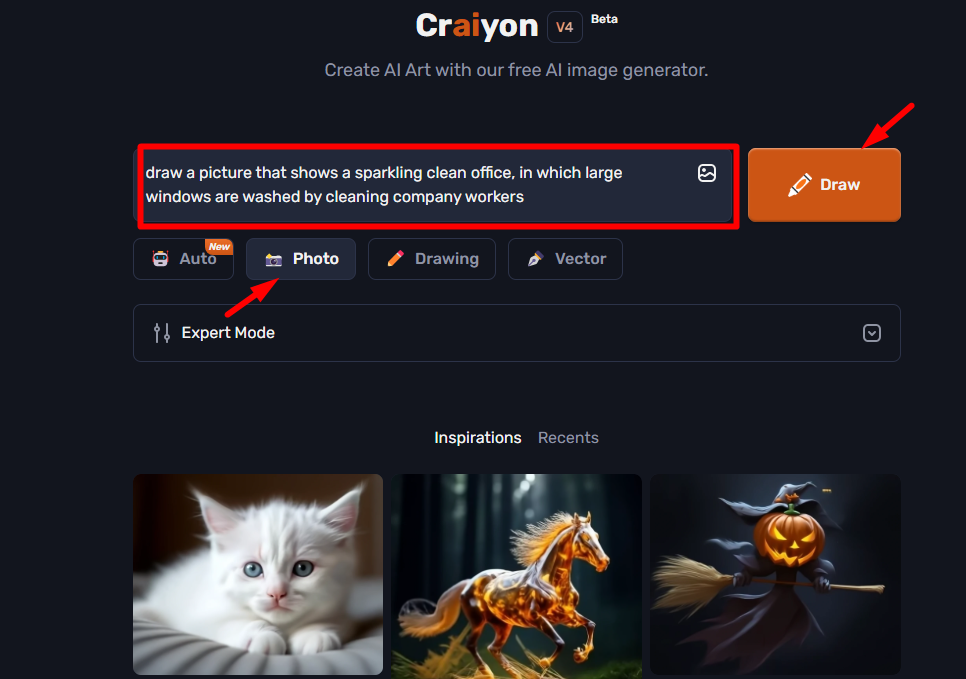
Task: Click the pen nib icon on Vector
Action: pos(535,259)
